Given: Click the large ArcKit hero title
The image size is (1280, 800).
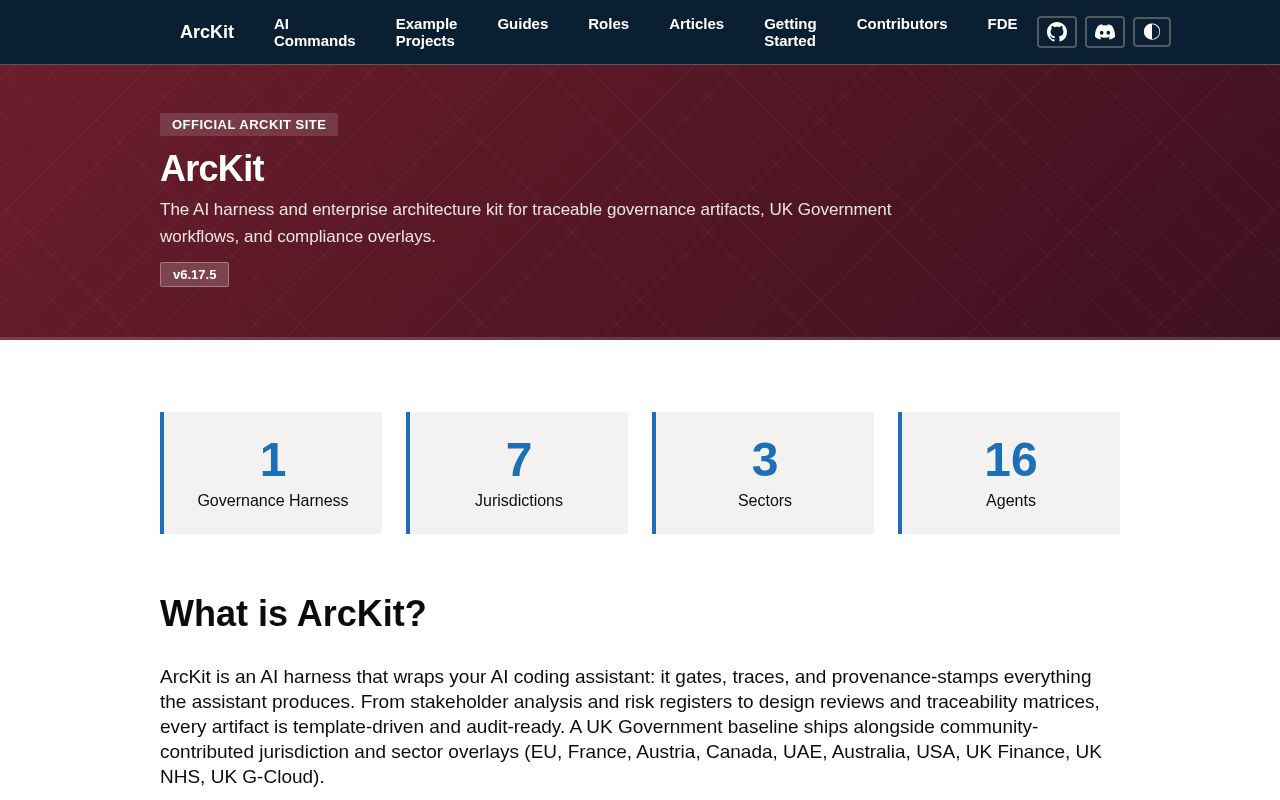Looking at the screenshot, I should click(x=212, y=169).
